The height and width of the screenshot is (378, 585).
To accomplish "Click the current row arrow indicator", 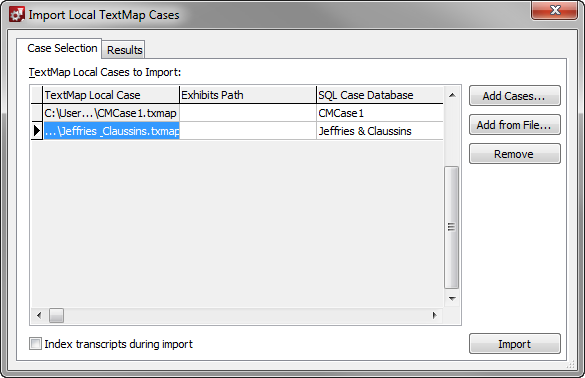I will click(x=37, y=131).
